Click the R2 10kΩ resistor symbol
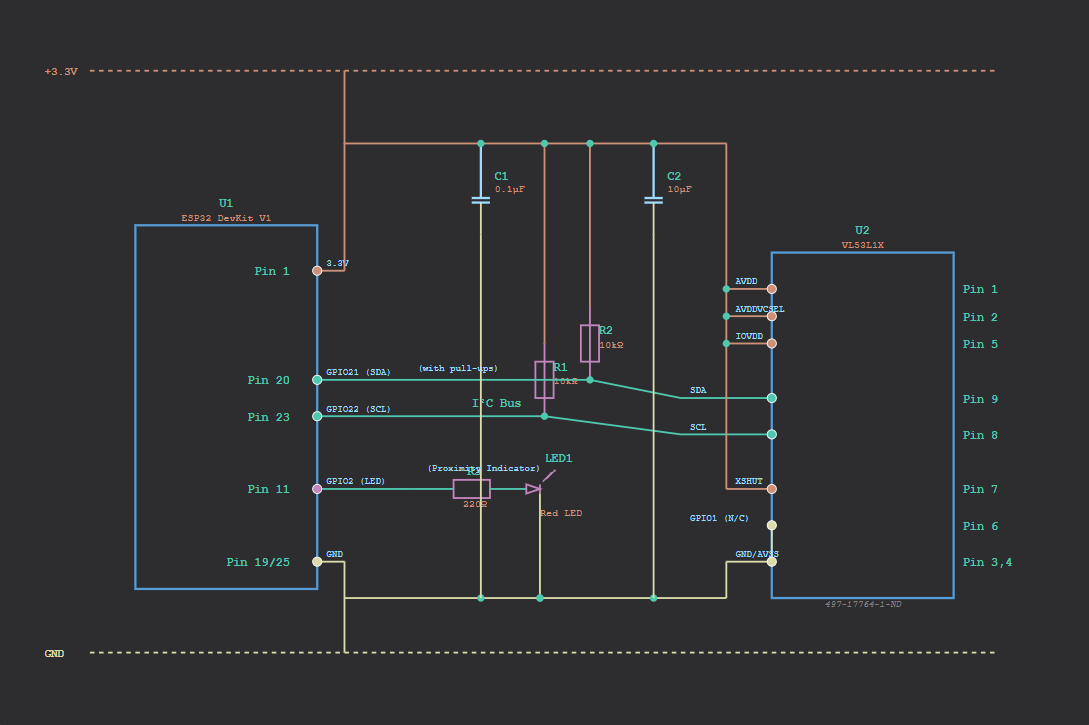 click(590, 343)
